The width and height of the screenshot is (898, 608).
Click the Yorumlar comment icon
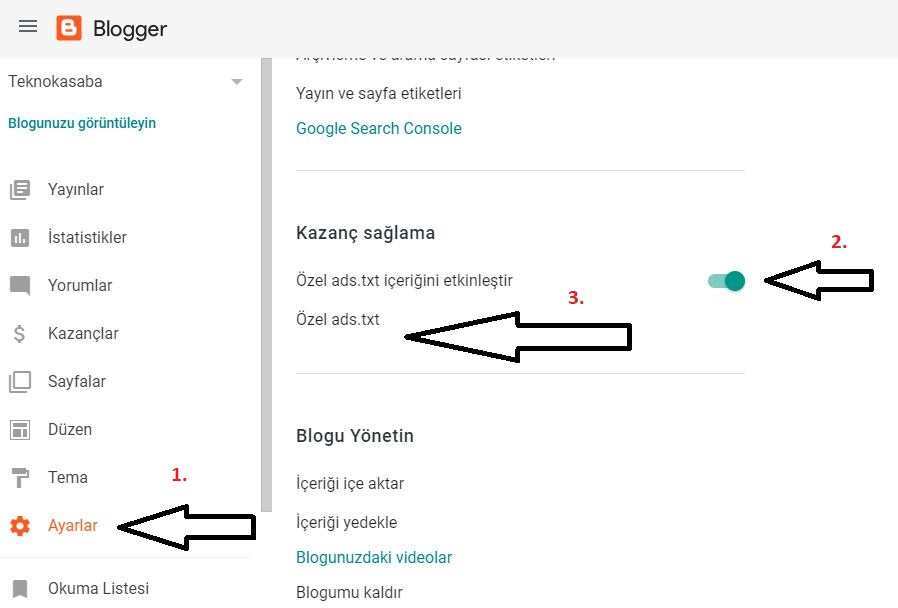tap(20, 286)
